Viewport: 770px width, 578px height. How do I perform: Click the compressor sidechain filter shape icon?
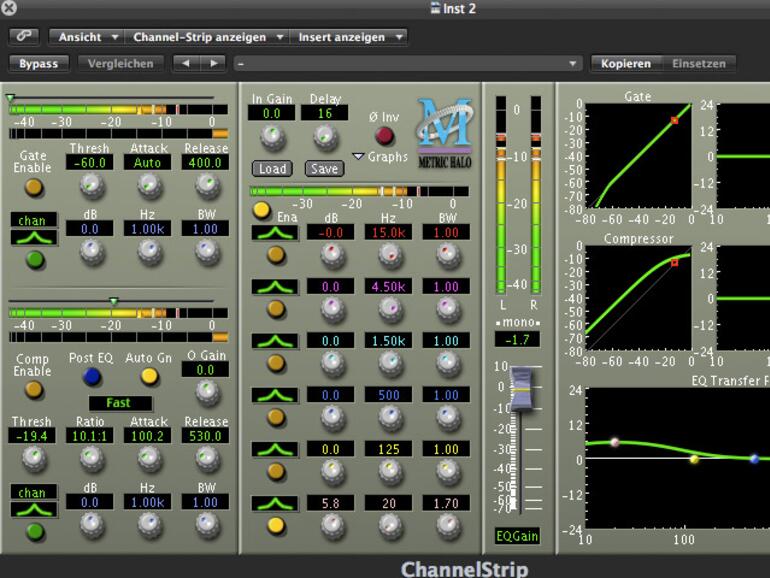(34, 510)
